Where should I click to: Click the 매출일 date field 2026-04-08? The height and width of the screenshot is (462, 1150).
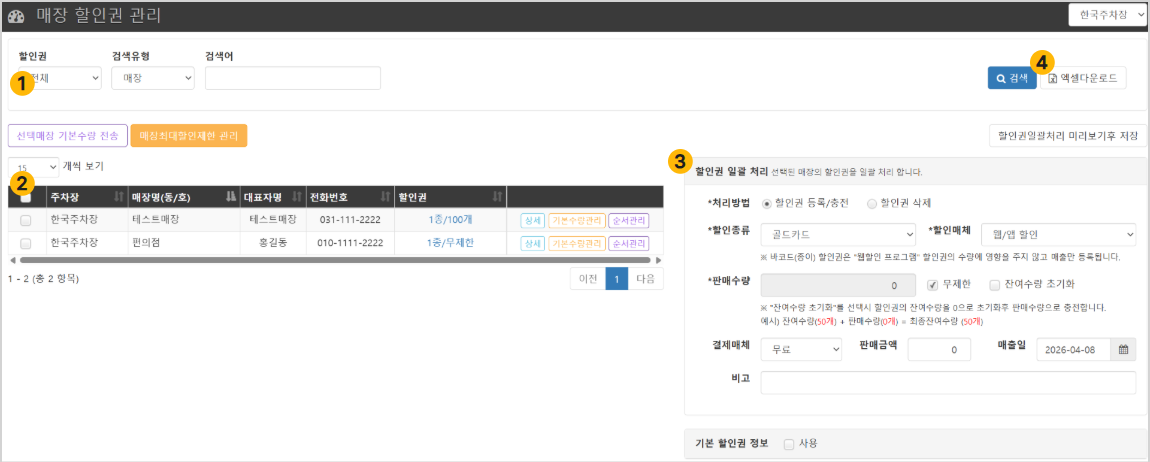pos(1074,351)
